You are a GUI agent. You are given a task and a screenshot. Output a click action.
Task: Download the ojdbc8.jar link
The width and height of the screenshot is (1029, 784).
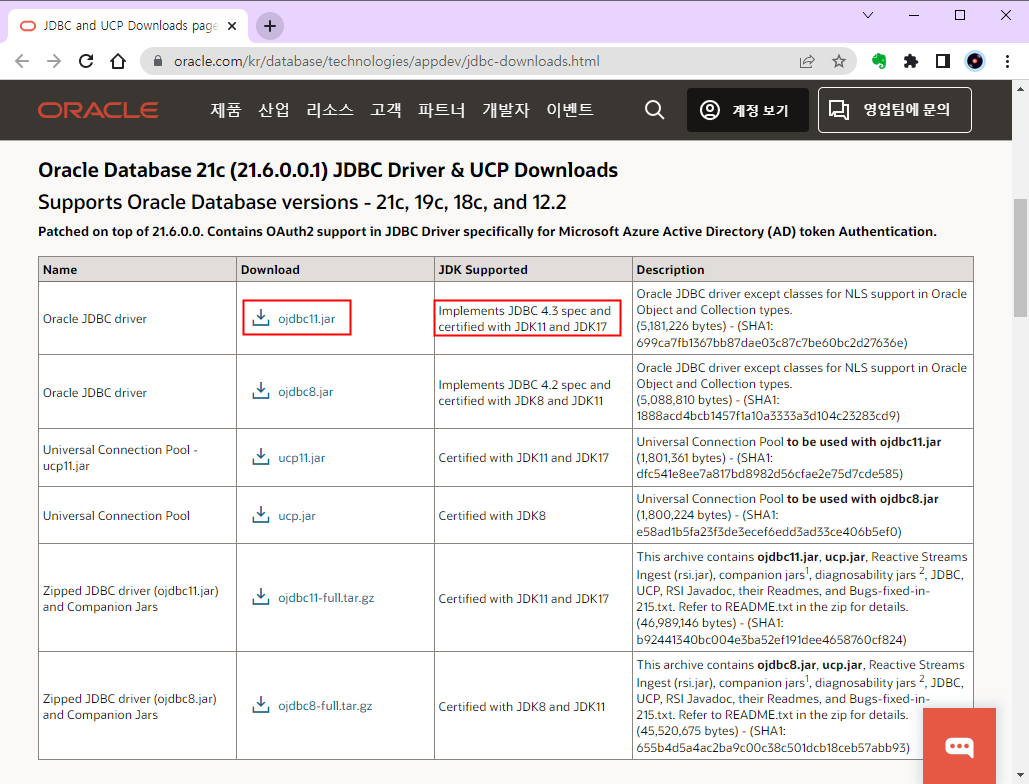[306, 392]
